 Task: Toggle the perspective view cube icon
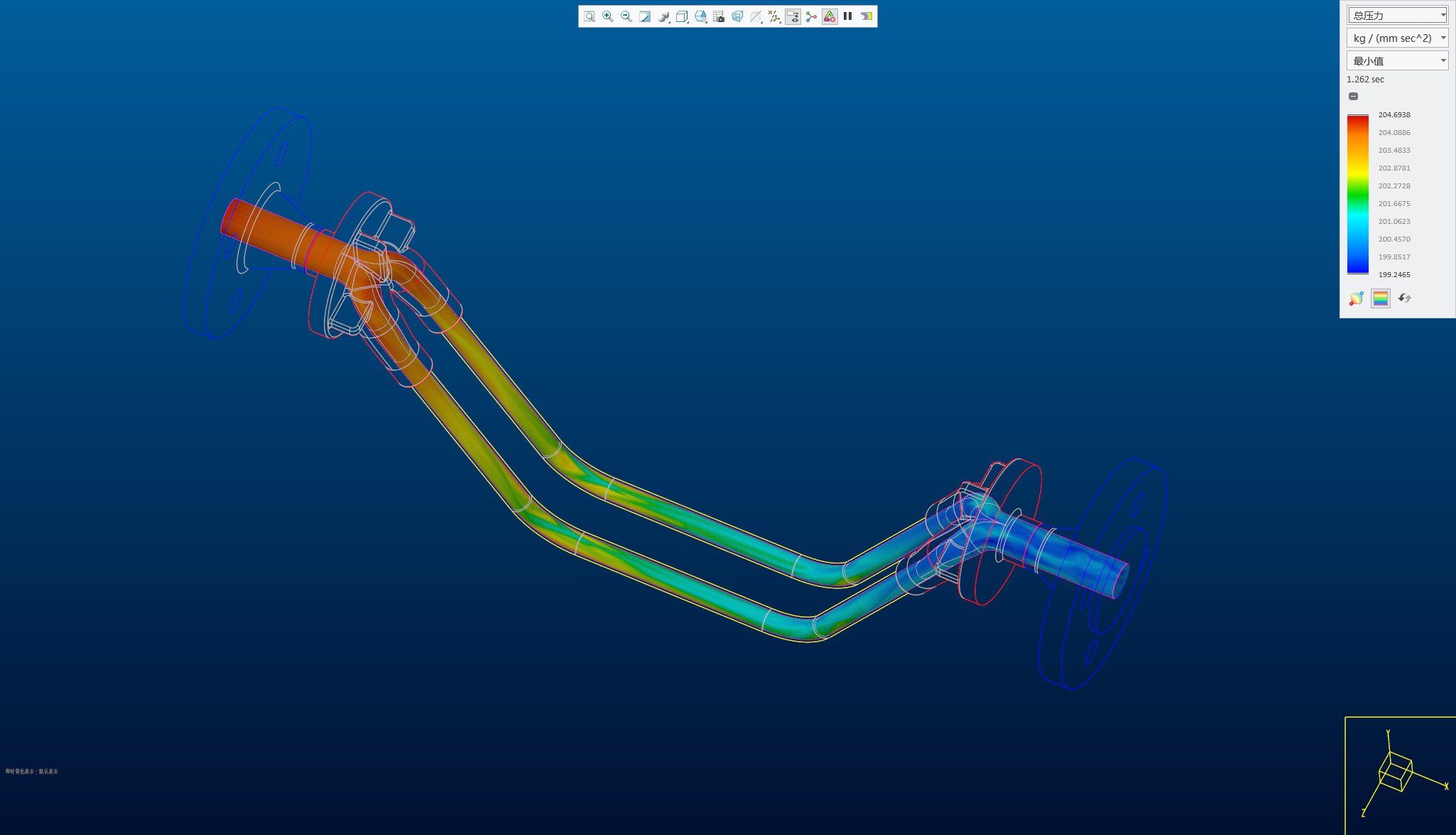point(737,16)
